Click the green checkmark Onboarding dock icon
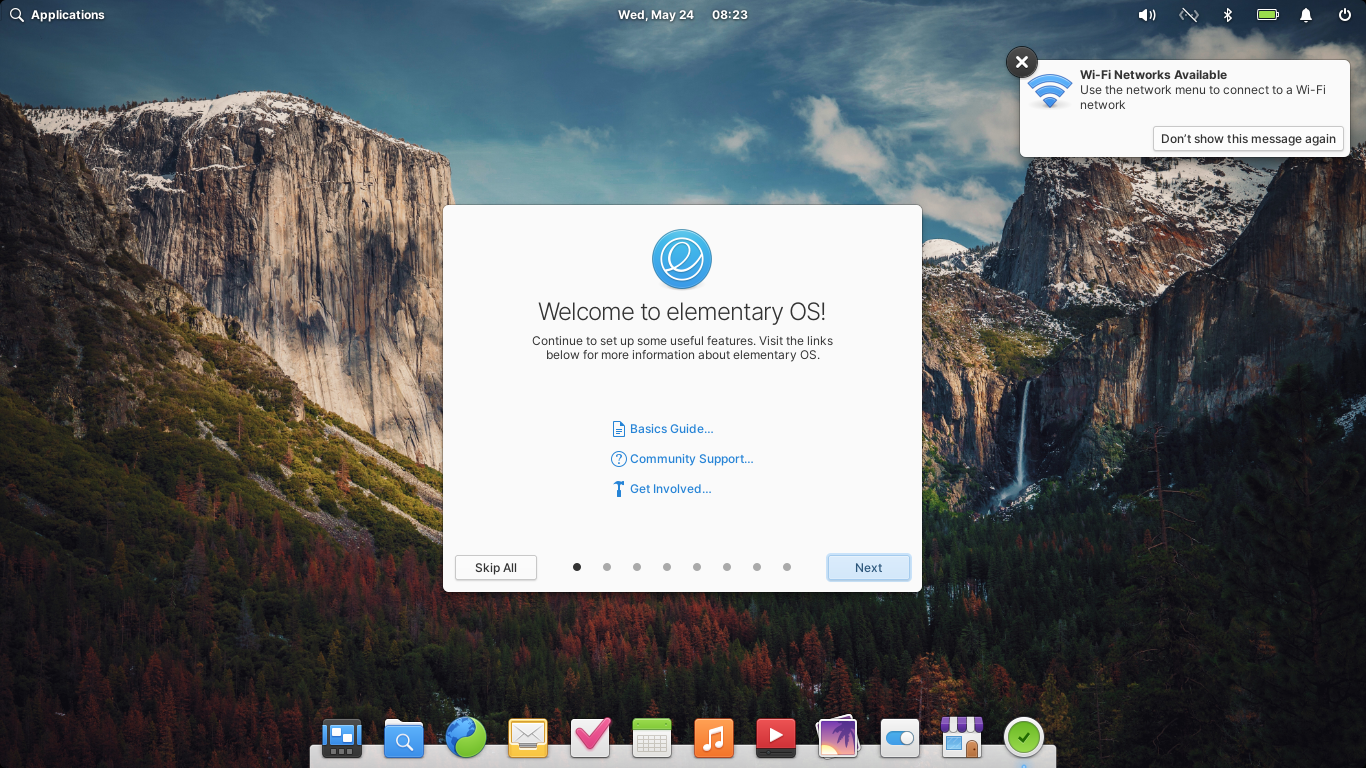The height and width of the screenshot is (768, 1366). point(1023,738)
